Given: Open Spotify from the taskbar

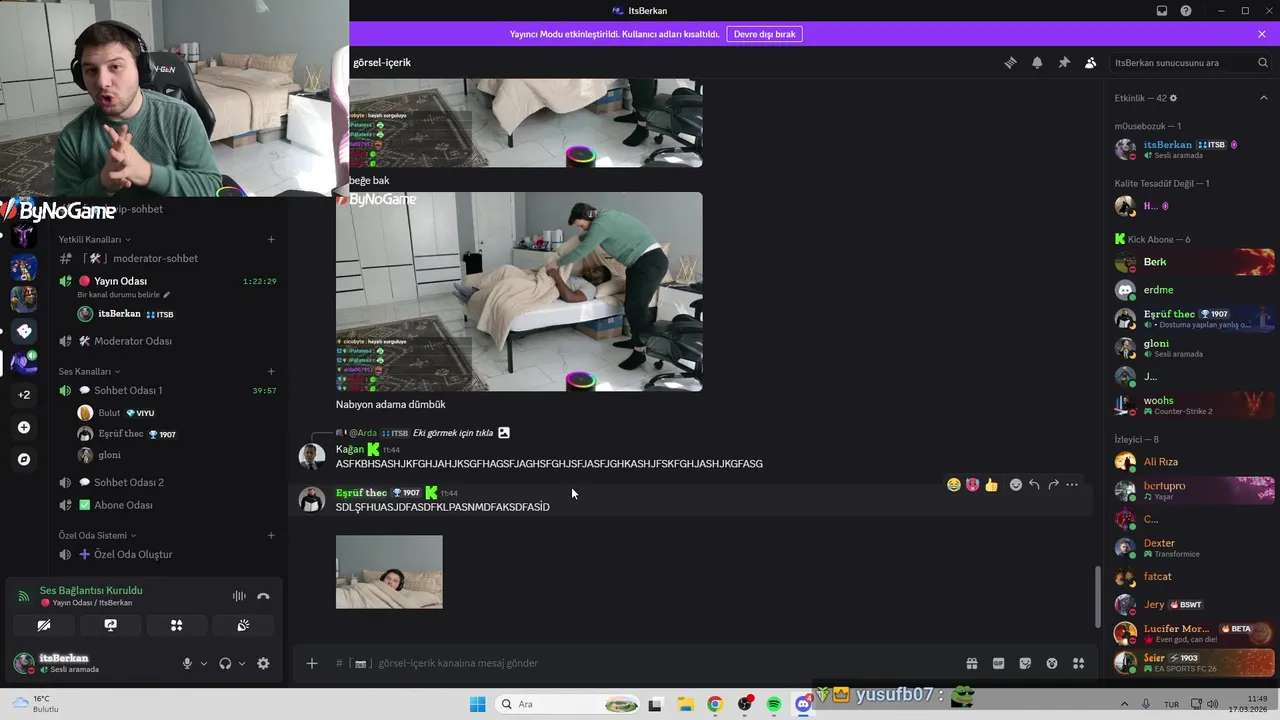Looking at the screenshot, I should coord(774,704).
